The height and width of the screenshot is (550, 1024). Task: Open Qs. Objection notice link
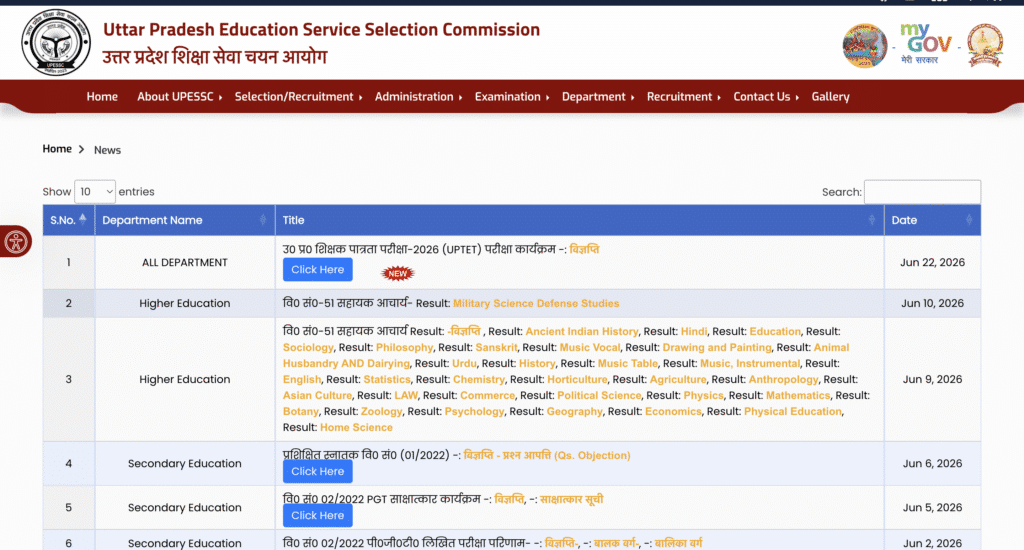547,455
